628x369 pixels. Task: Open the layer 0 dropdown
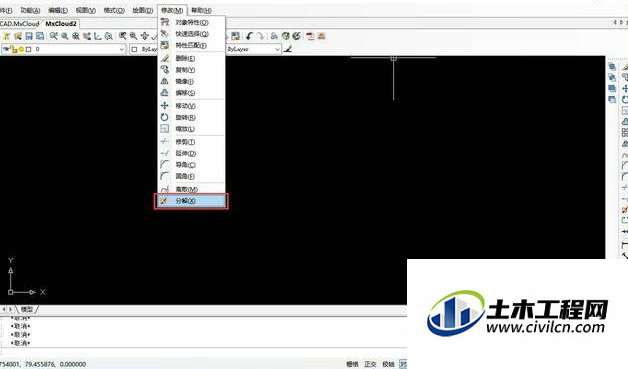click(x=64, y=49)
